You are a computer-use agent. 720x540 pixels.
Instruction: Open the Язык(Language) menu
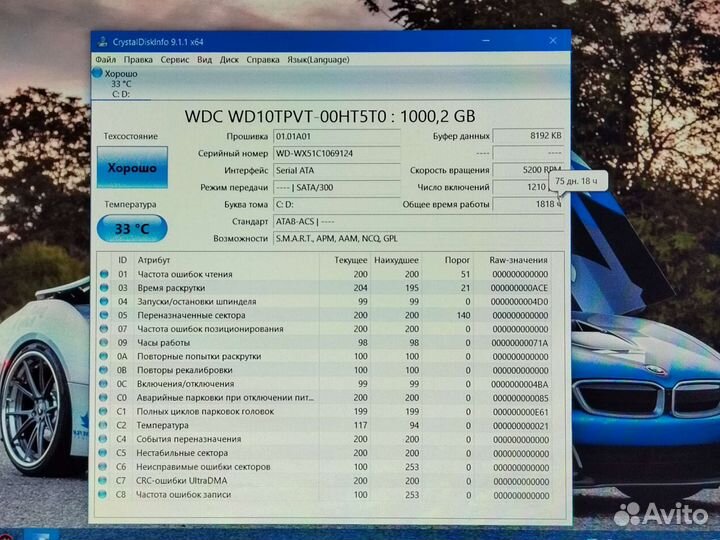[x=318, y=60]
